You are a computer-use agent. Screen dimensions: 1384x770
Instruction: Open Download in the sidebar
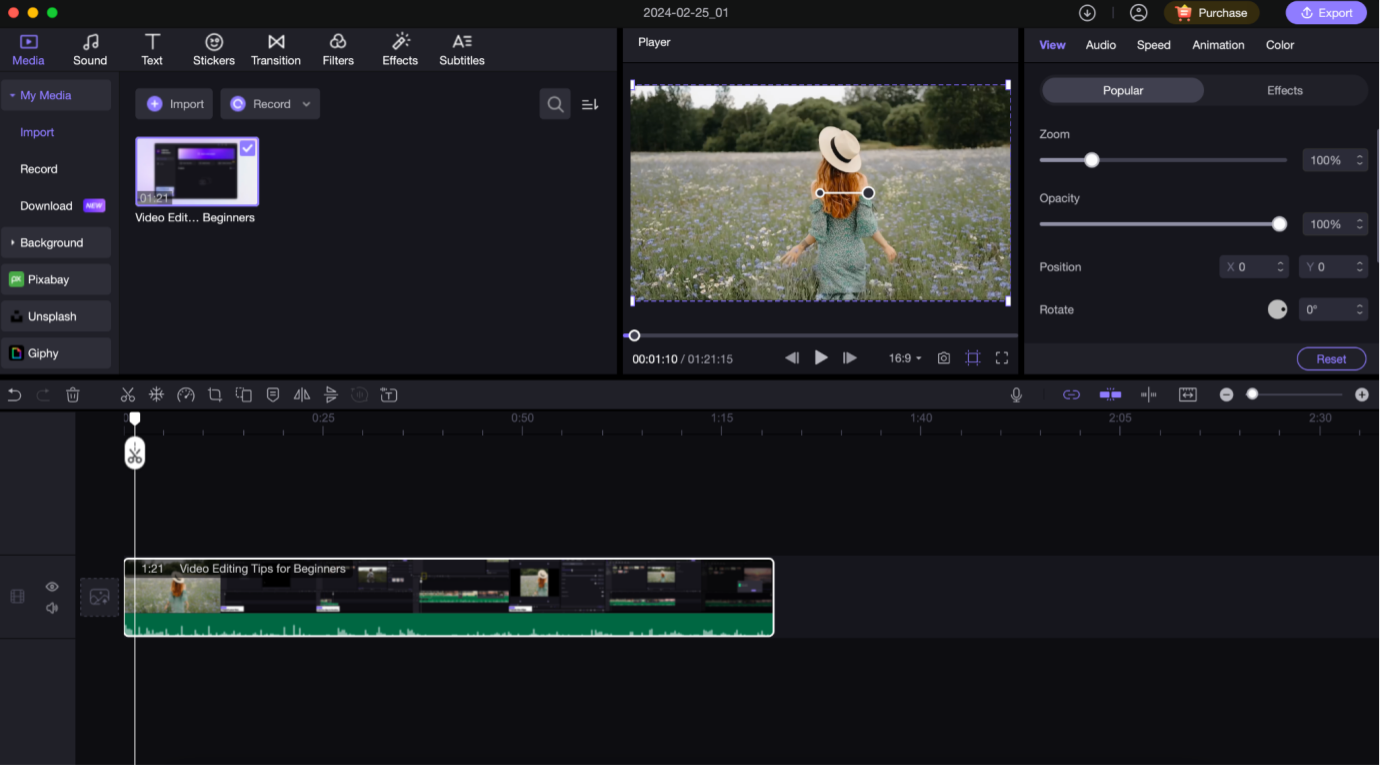point(47,207)
